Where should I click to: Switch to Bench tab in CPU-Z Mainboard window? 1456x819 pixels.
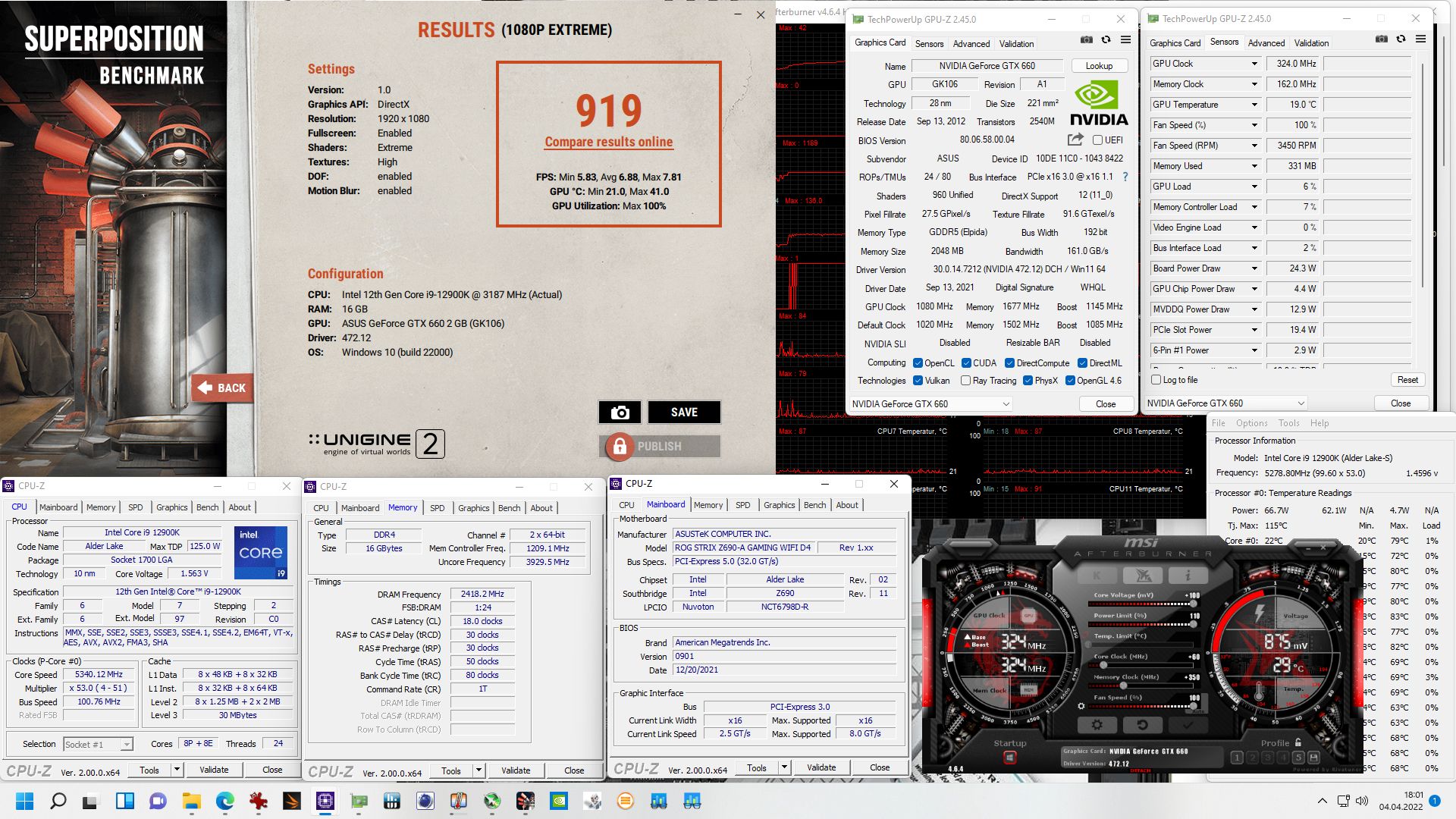[814, 505]
